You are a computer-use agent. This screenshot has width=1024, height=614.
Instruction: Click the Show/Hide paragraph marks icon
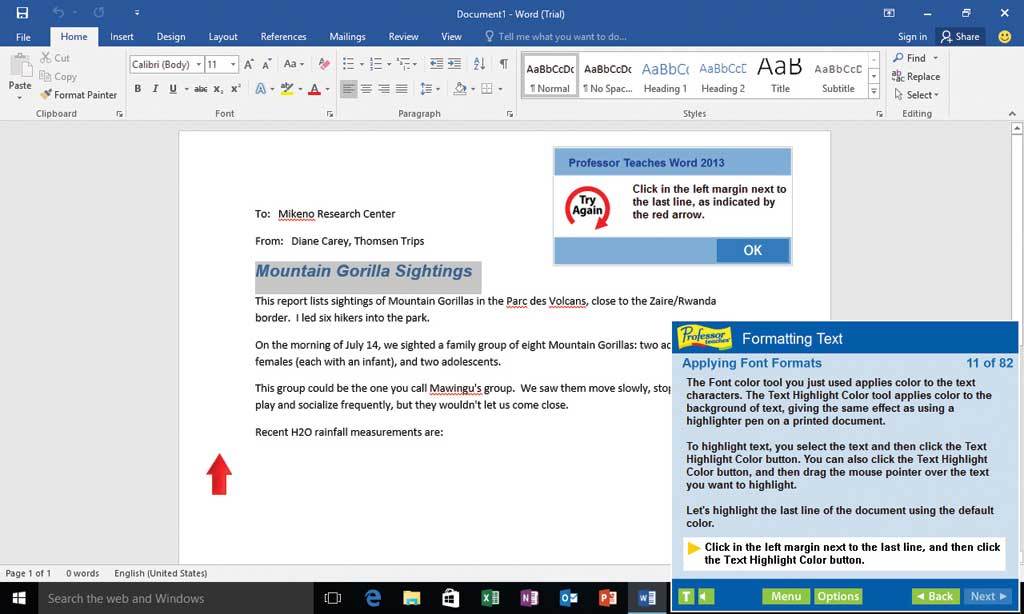[x=503, y=65]
